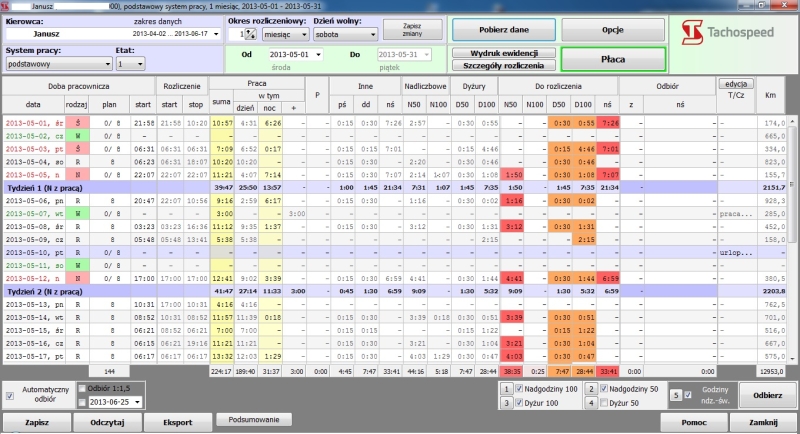Image resolution: width=800 pixels, height=434 pixels.
Task: Click the edycja button above T/Cz
Action: click(x=736, y=84)
